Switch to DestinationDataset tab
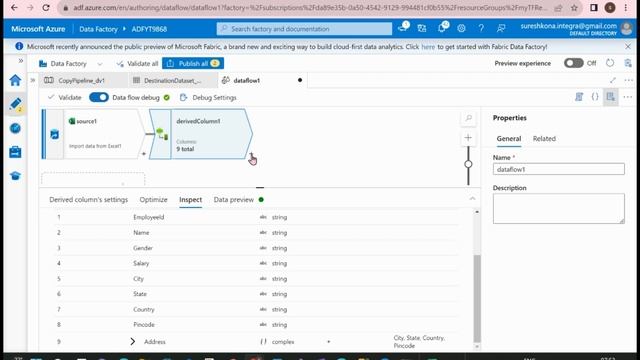The width and height of the screenshot is (640, 360). [x=172, y=80]
